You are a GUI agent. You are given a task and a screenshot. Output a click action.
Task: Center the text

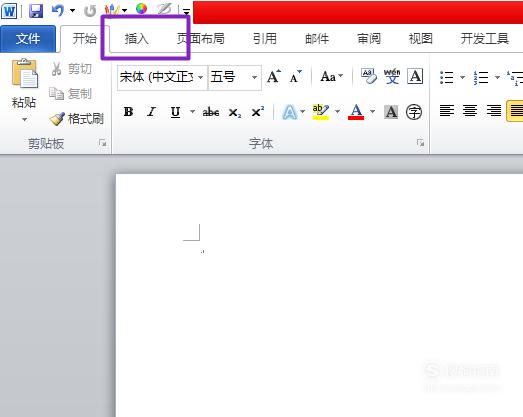click(x=470, y=110)
